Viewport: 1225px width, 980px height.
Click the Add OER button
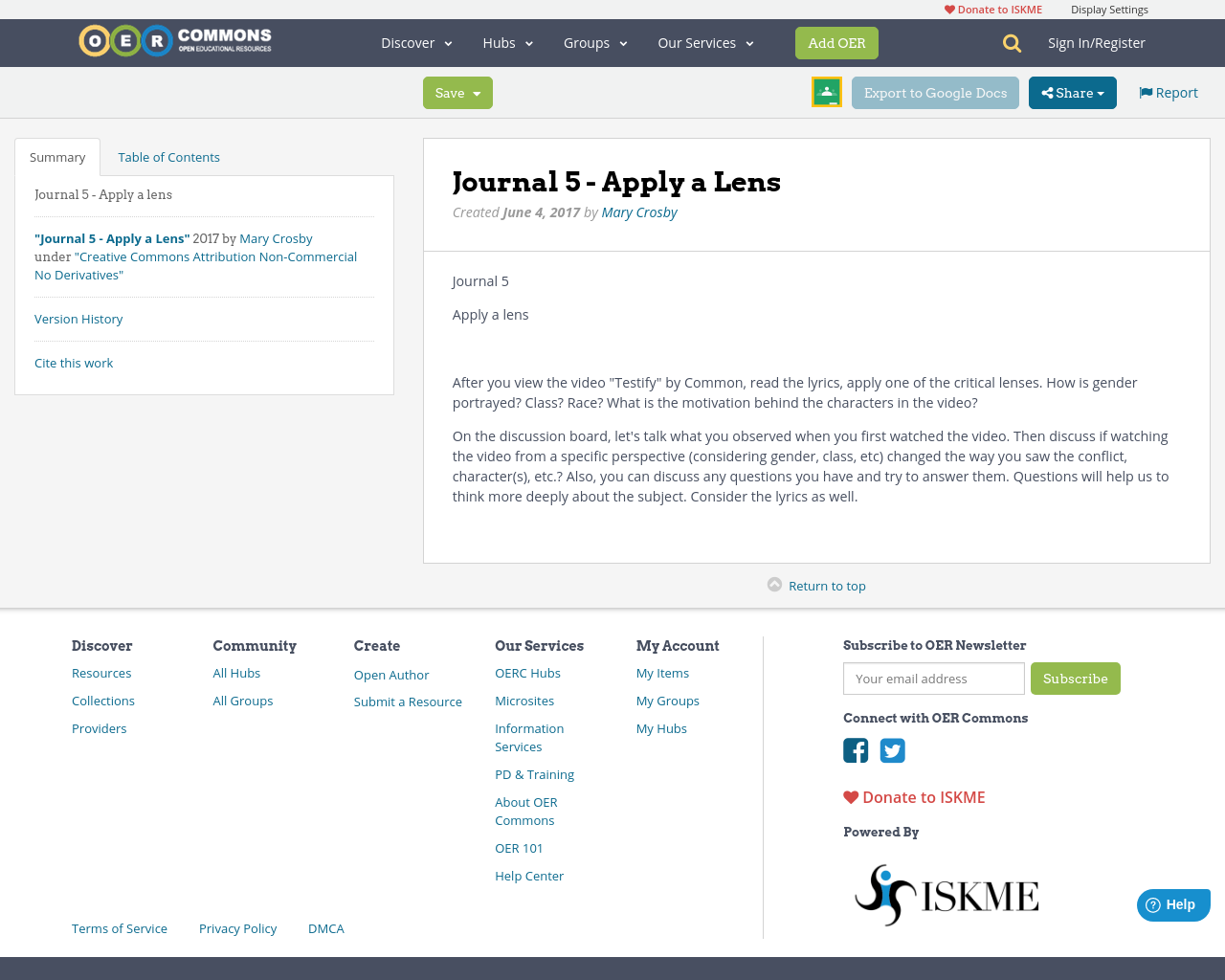coord(835,43)
